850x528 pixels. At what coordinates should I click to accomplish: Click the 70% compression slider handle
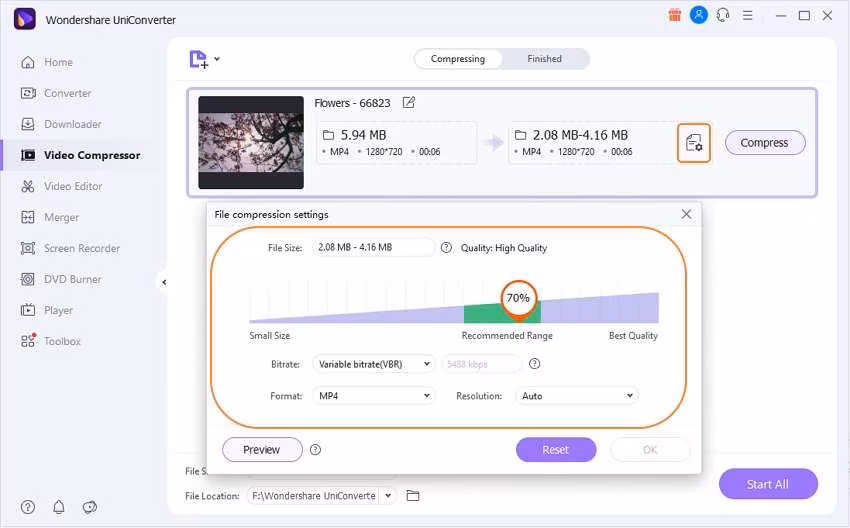point(518,298)
